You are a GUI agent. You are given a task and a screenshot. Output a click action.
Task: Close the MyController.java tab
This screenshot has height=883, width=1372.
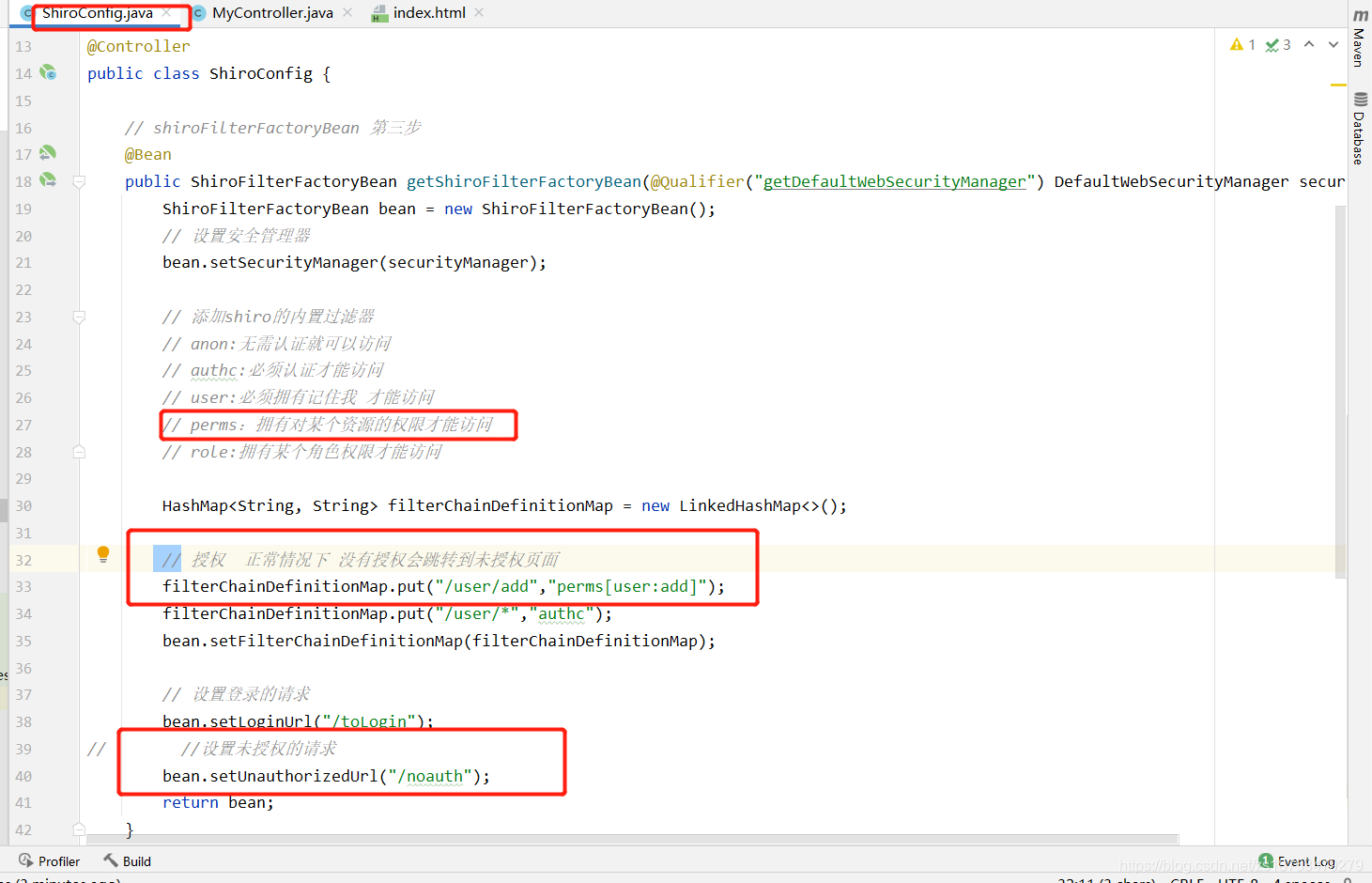347,13
